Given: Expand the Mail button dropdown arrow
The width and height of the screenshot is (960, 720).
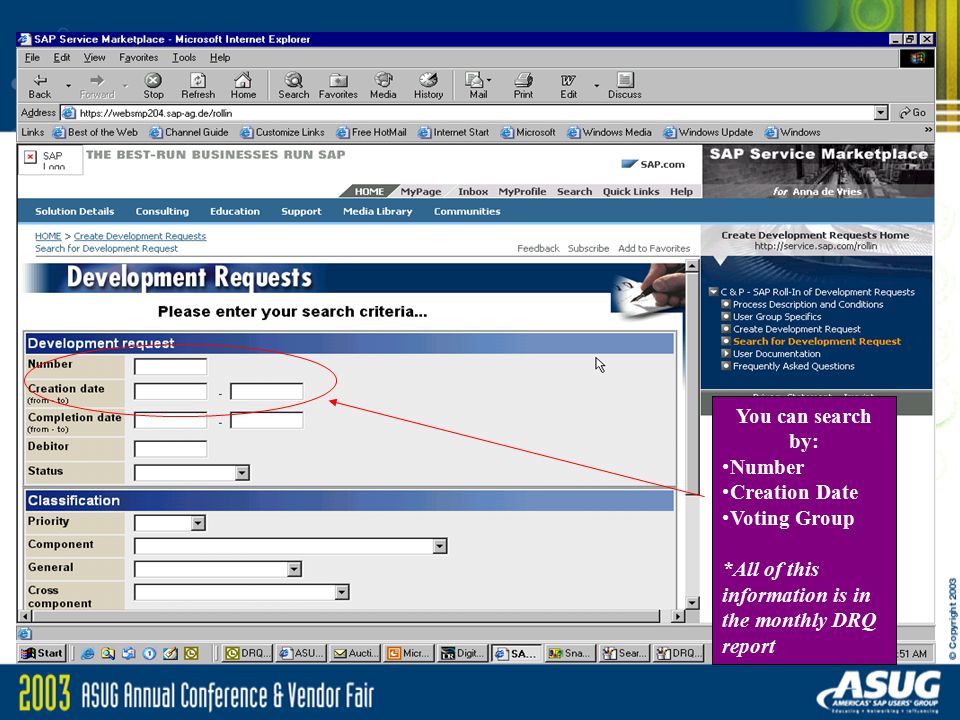Looking at the screenshot, I should tap(489, 80).
